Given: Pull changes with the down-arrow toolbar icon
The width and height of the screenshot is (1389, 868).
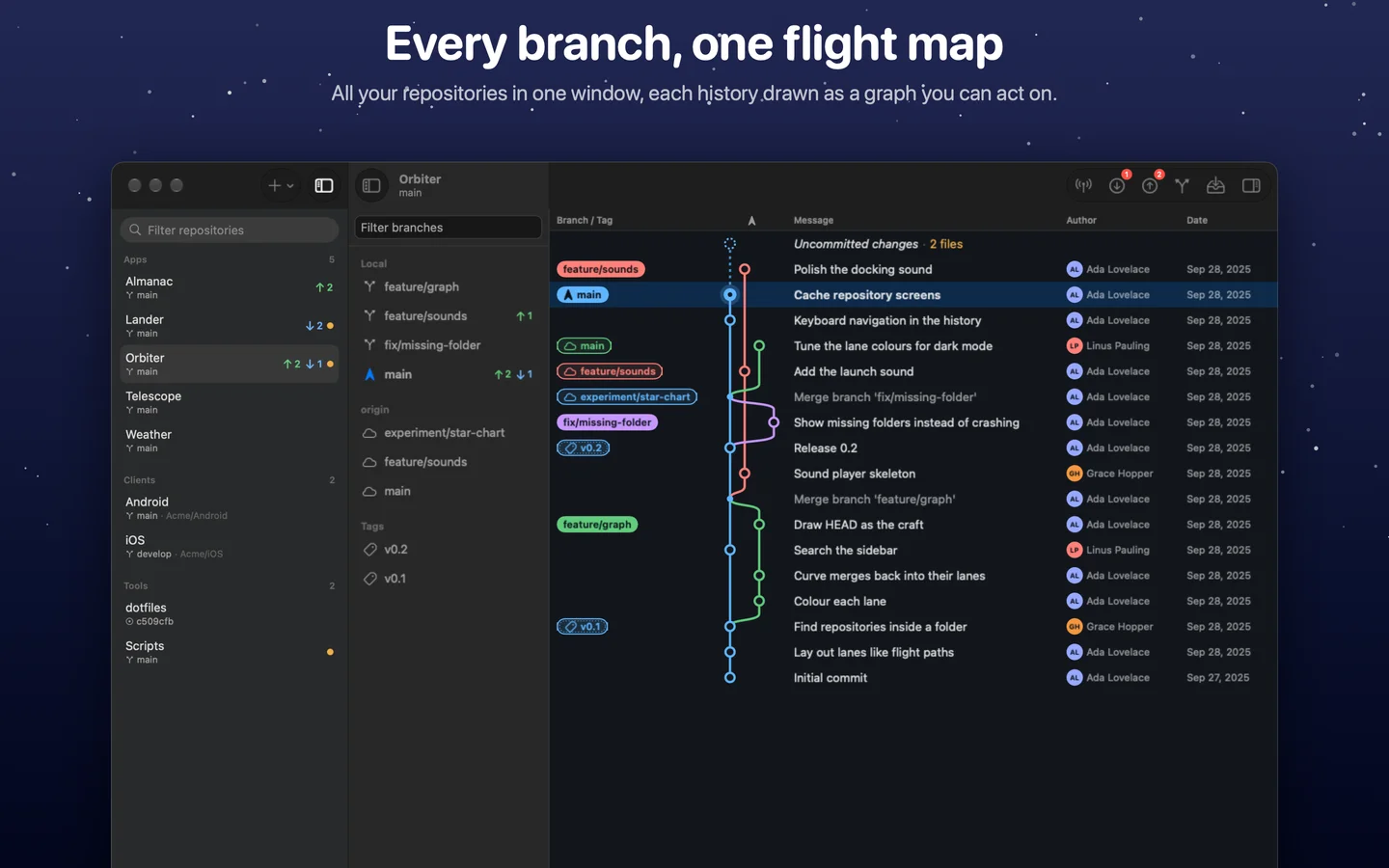Looking at the screenshot, I should (1117, 185).
